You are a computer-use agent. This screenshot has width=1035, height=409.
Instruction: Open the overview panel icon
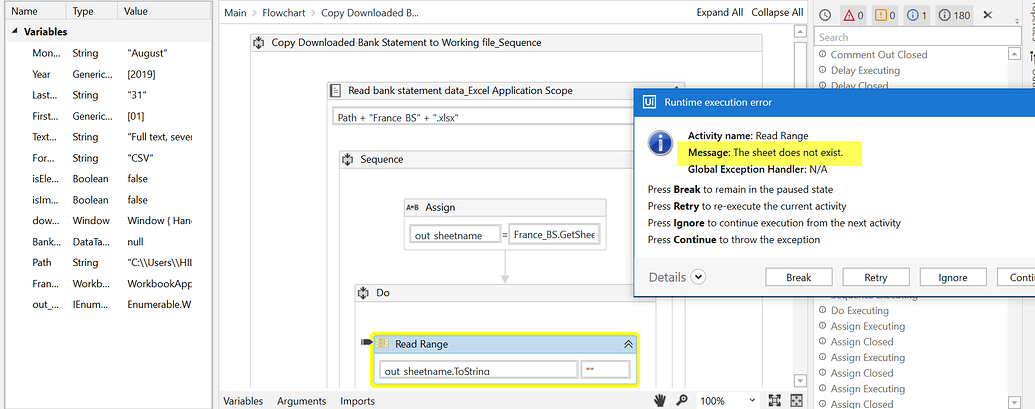(797, 400)
